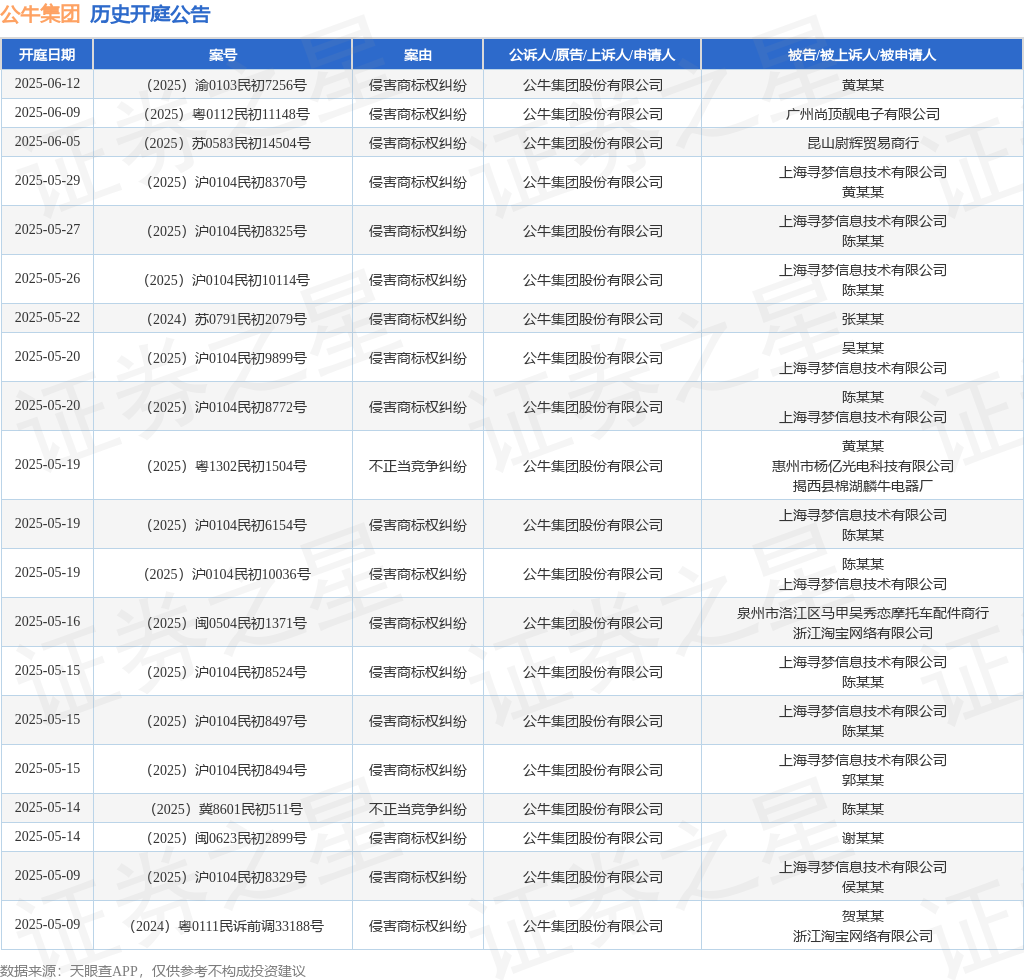Select the 开庭日期 column header
The height and width of the screenshot is (980, 1024).
pos(47,55)
